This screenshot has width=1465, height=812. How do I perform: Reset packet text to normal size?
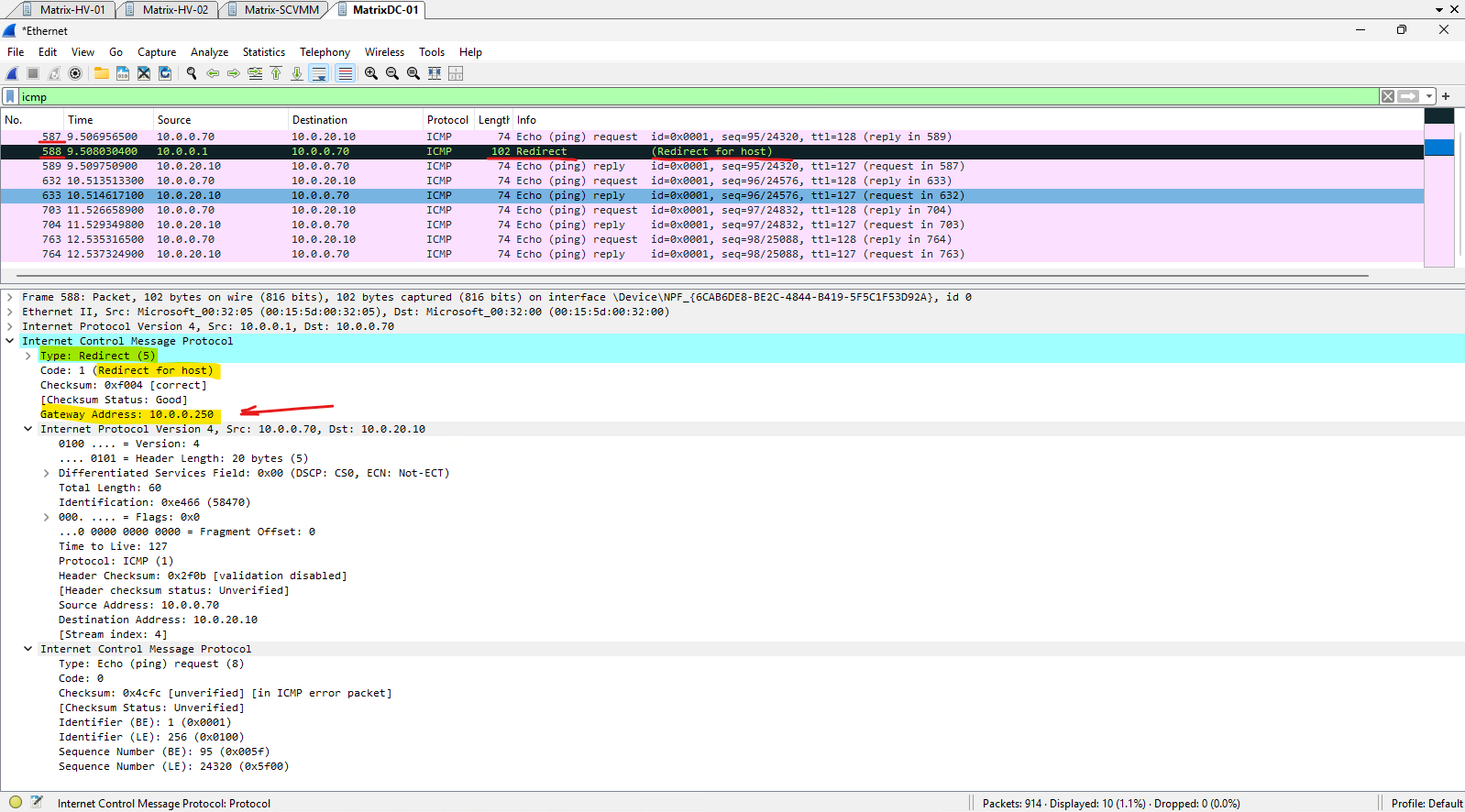click(x=413, y=73)
